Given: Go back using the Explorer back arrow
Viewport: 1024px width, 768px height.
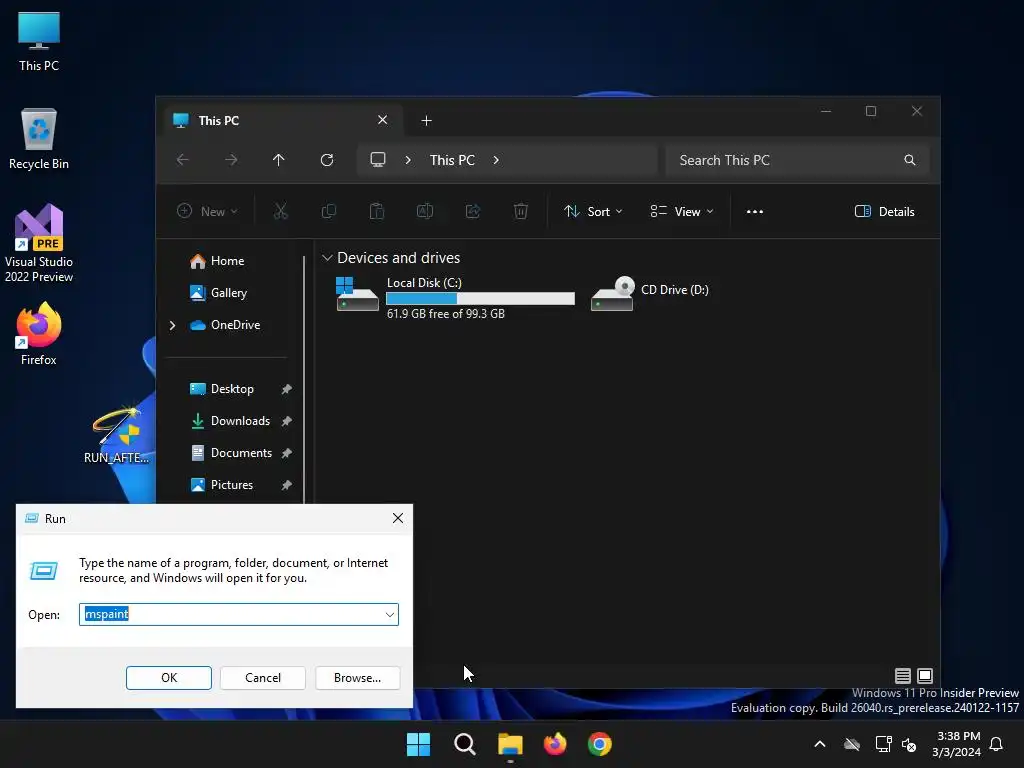Looking at the screenshot, I should pos(183,160).
